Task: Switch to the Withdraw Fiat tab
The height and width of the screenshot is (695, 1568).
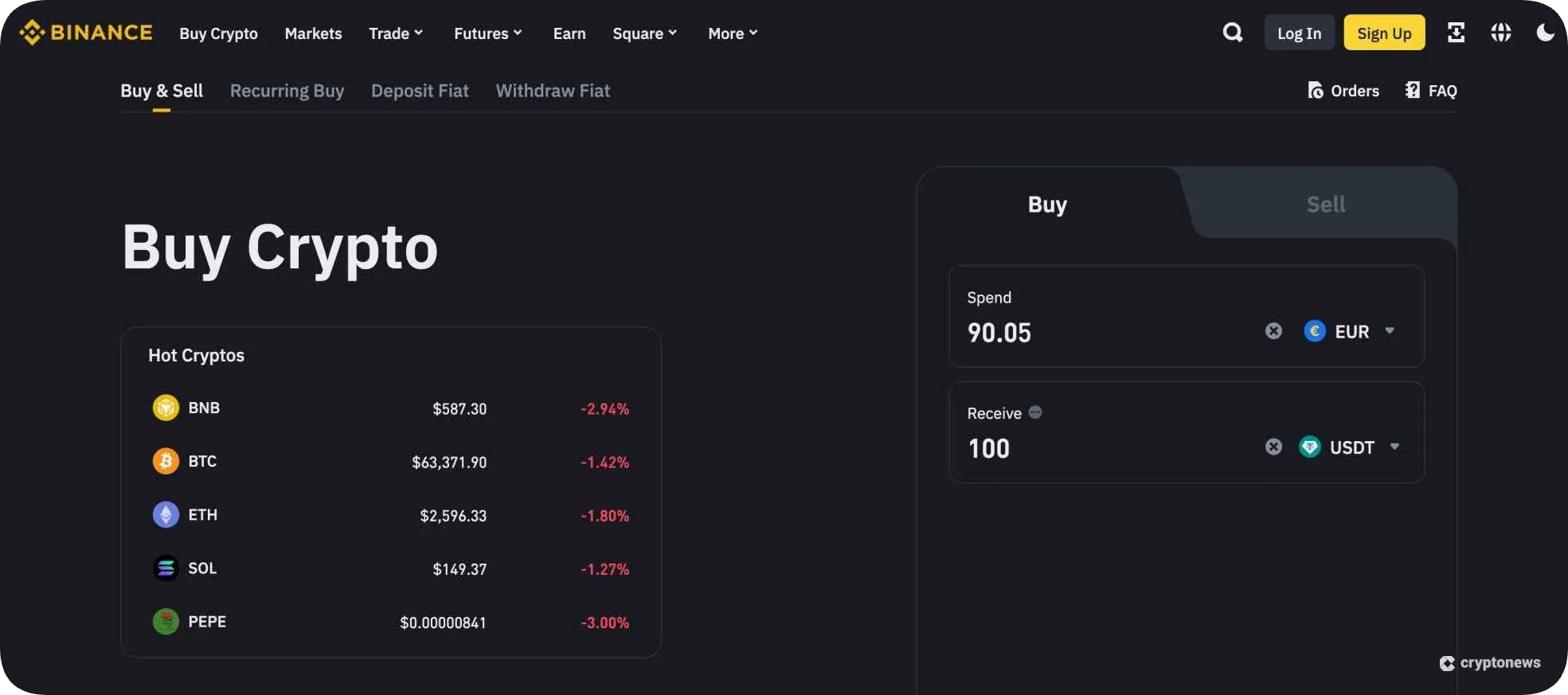Action: click(x=553, y=91)
